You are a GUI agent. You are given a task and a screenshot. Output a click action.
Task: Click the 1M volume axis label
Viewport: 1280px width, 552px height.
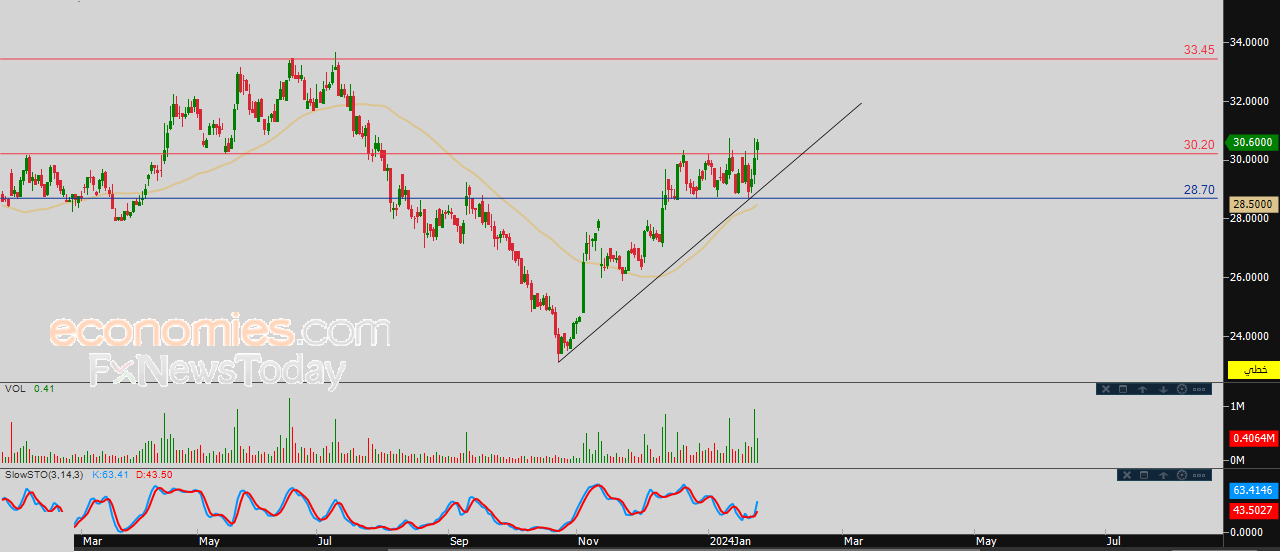pos(1238,406)
